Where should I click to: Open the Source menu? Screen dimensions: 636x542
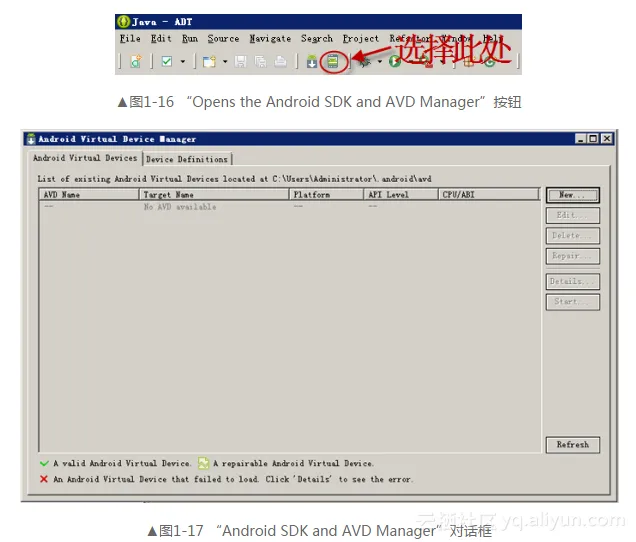click(223, 39)
